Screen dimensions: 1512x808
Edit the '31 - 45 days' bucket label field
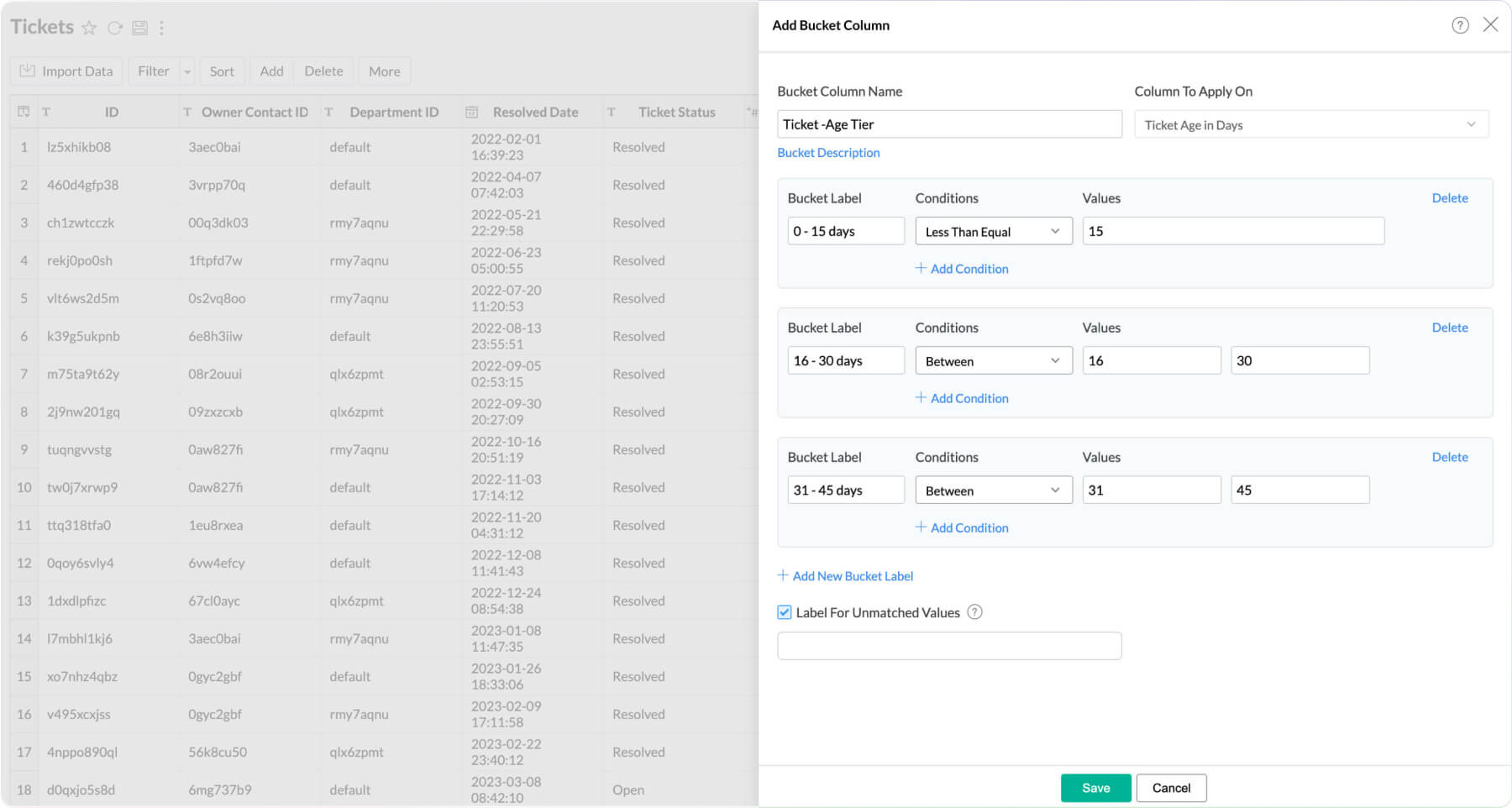point(846,490)
